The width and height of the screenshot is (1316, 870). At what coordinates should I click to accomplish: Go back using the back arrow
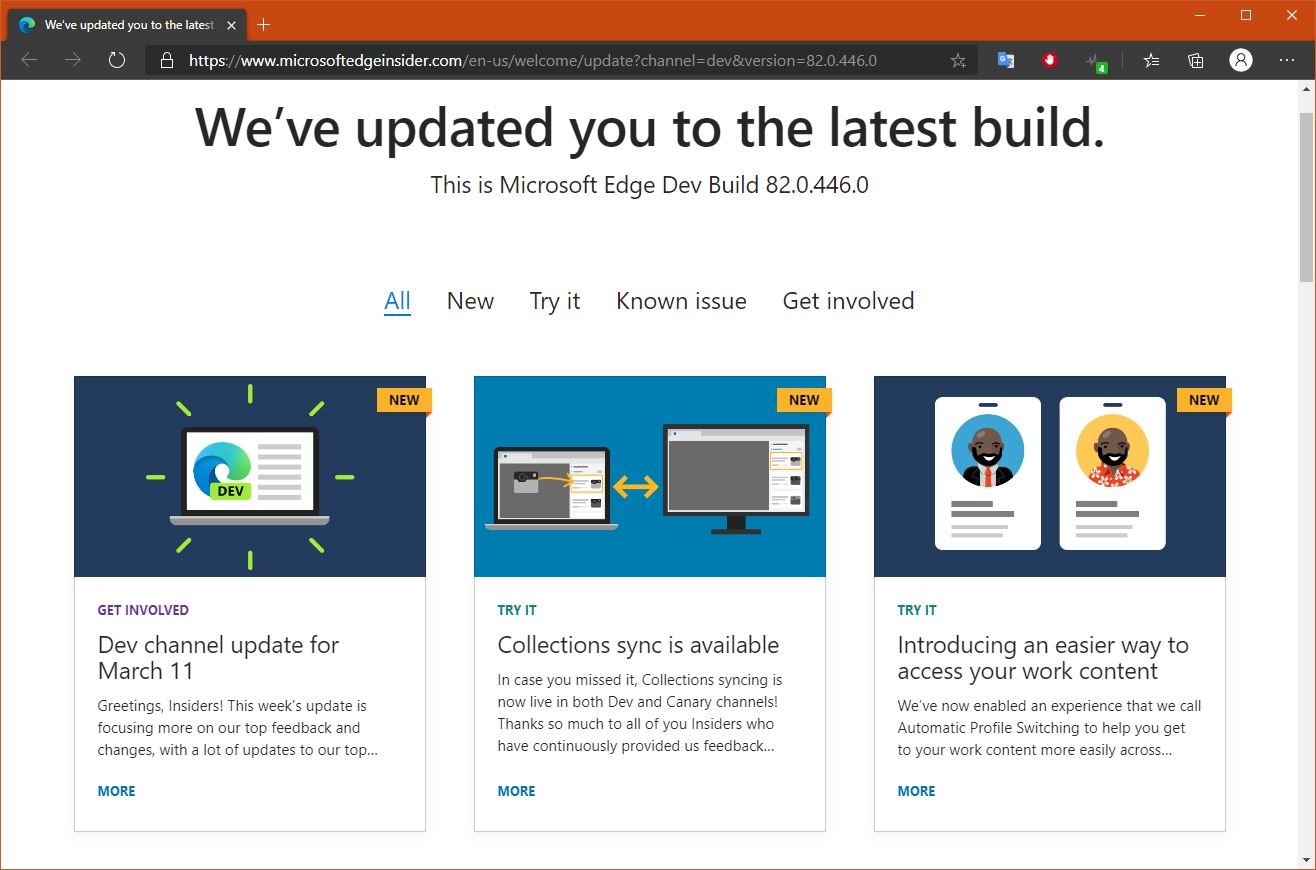(29, 60)
